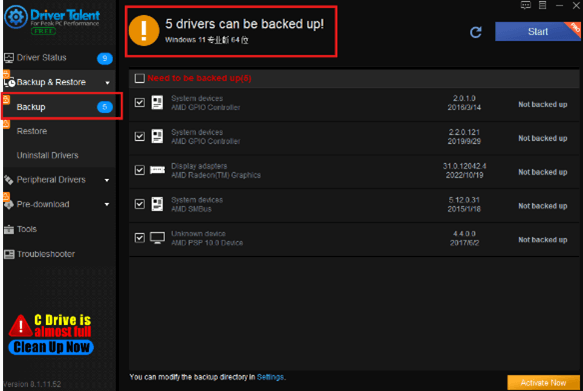
Task: Click the AMD PSP 10.0 Device name
Action: click(207, 243)
